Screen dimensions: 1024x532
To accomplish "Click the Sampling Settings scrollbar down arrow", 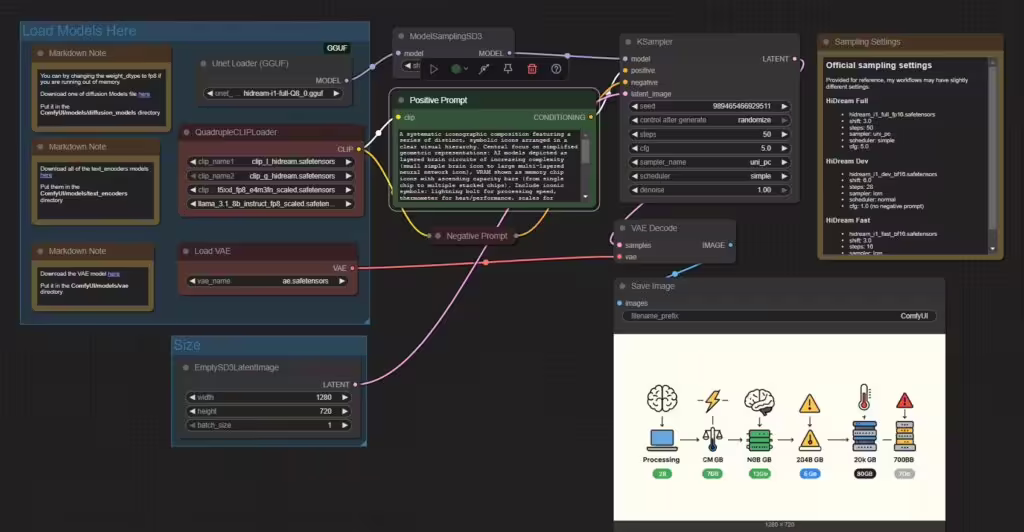I will pyautogui.click(x=993, y=249).
